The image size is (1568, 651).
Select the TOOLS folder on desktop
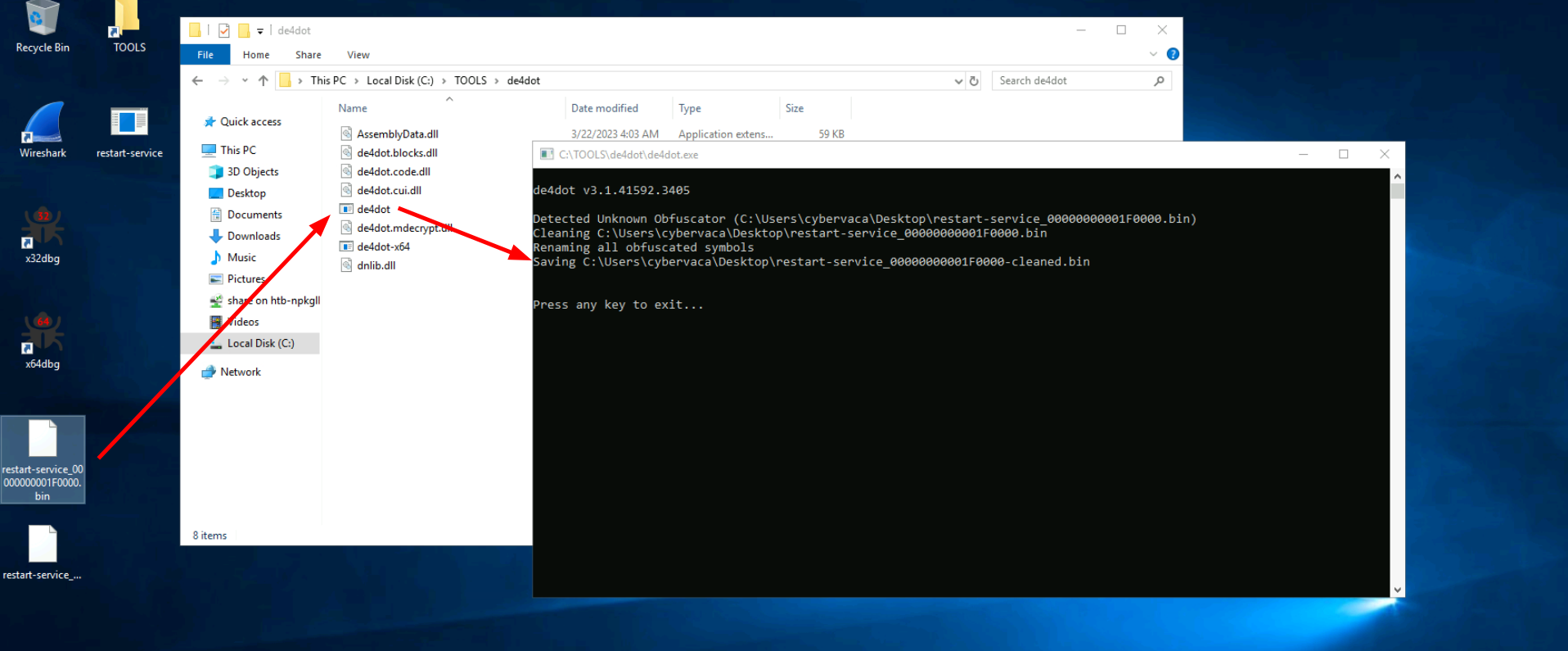tap(129, 25)
